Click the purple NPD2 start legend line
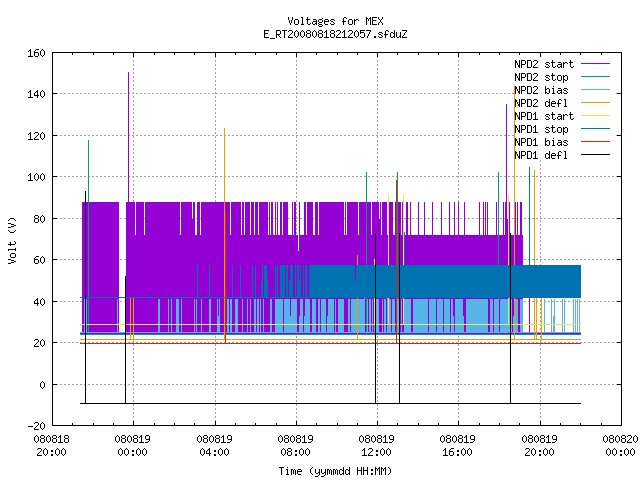This screenshot has width=640, height=480. (595, 64)
